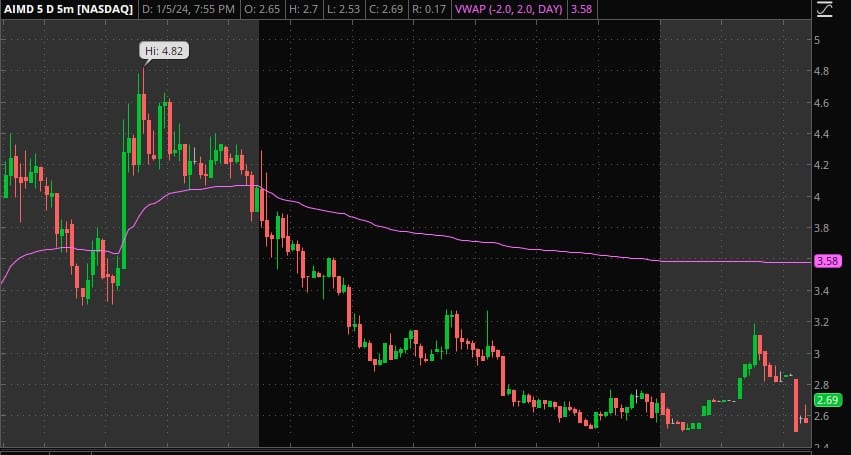Click the 4.8 label on the price axis
Screen dimensions: 851x455
[x=821, y=71]
